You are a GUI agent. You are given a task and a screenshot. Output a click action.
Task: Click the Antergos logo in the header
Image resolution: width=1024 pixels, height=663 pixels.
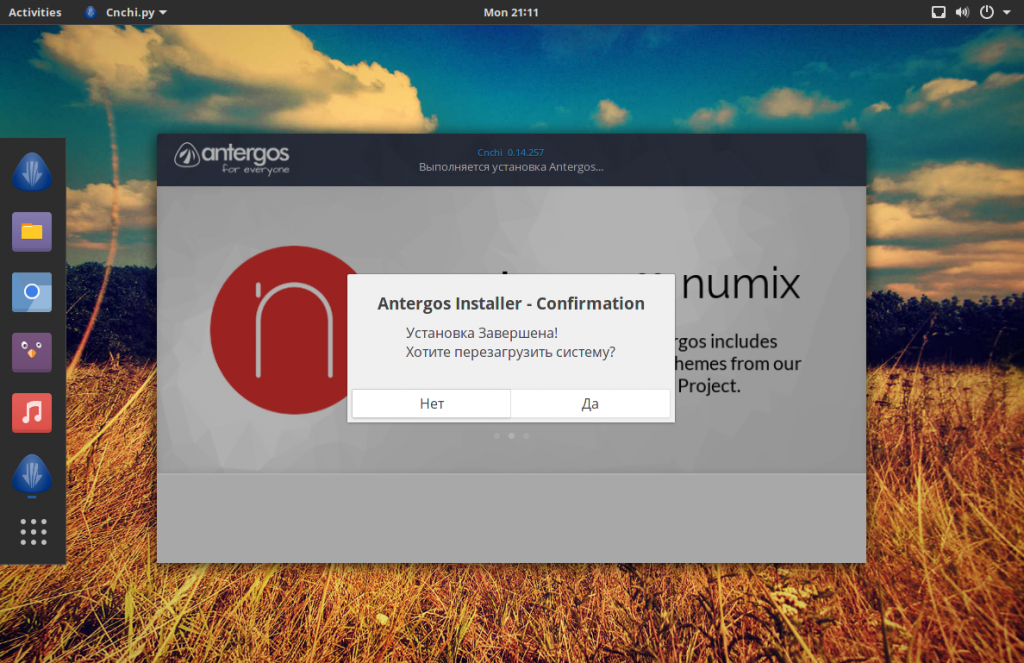232,157
